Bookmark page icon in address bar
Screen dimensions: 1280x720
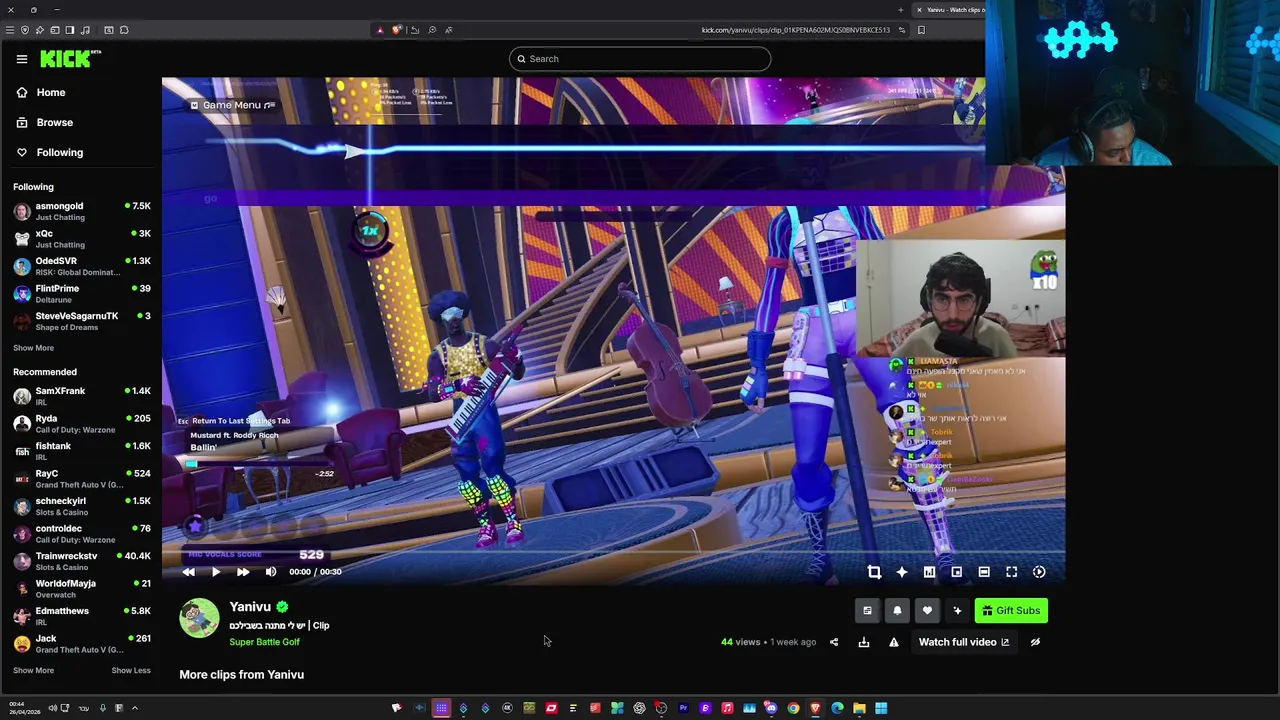tap(921, 30)
